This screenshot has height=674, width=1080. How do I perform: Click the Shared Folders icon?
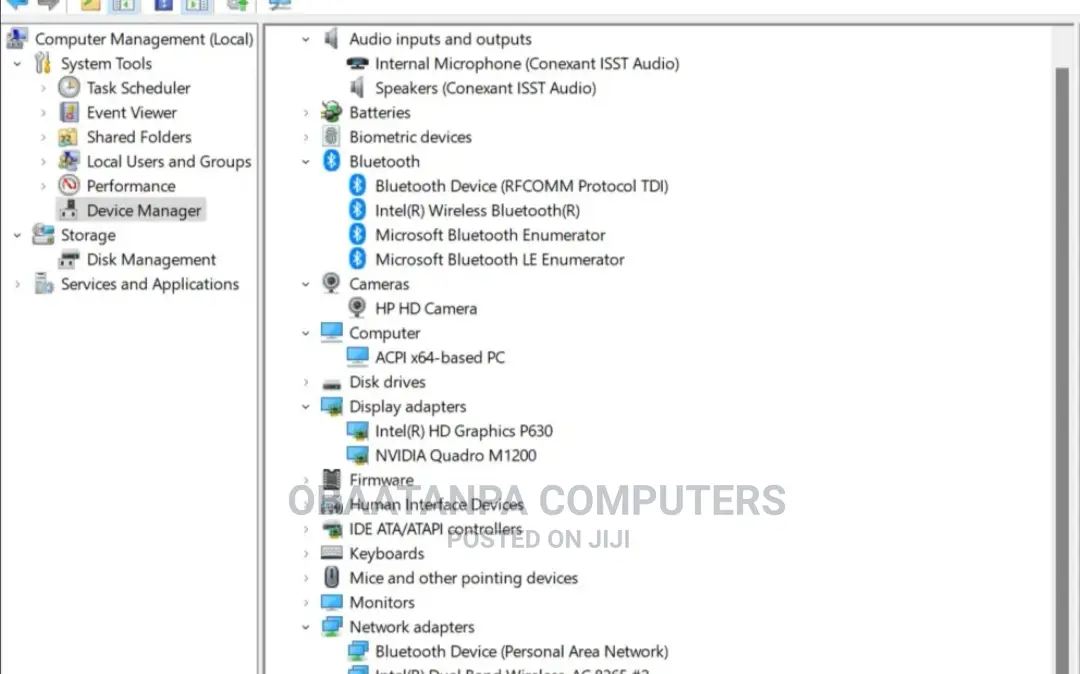click(x=68, y=137)
